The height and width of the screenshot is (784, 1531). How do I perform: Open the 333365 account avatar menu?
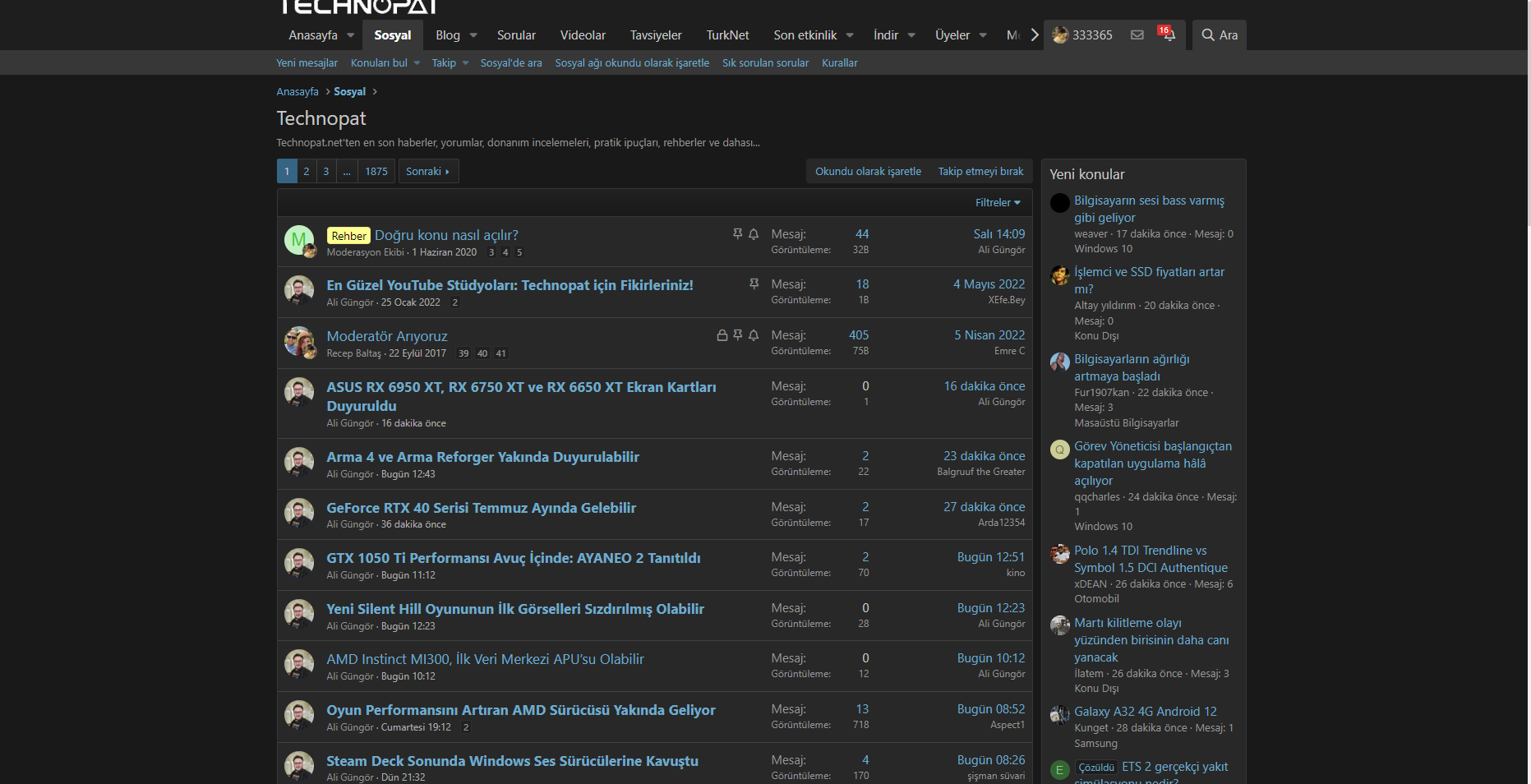tap(1082, 35)
